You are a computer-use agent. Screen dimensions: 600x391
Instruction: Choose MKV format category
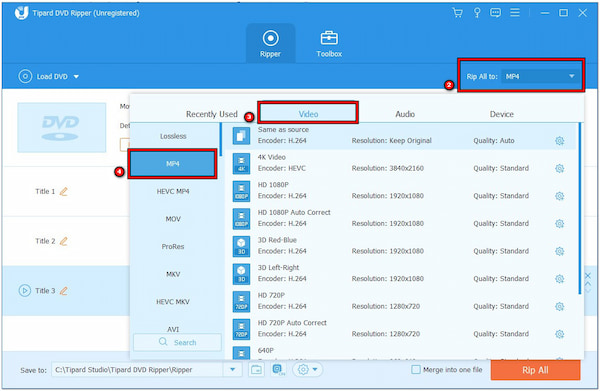click(173, 274)
